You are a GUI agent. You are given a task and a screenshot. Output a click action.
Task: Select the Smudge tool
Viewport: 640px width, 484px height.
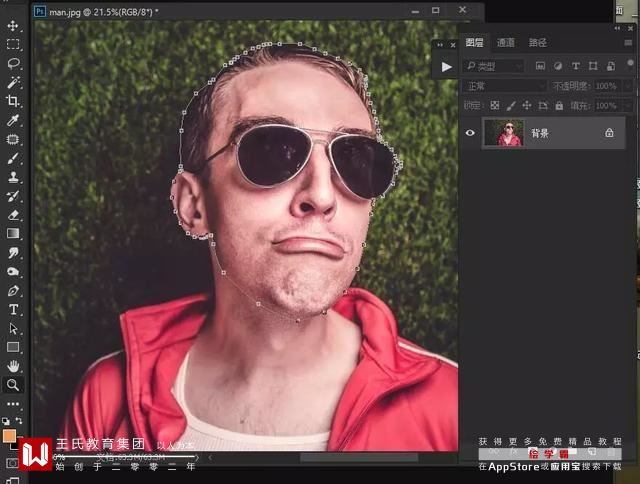click(x=13, y=253)
